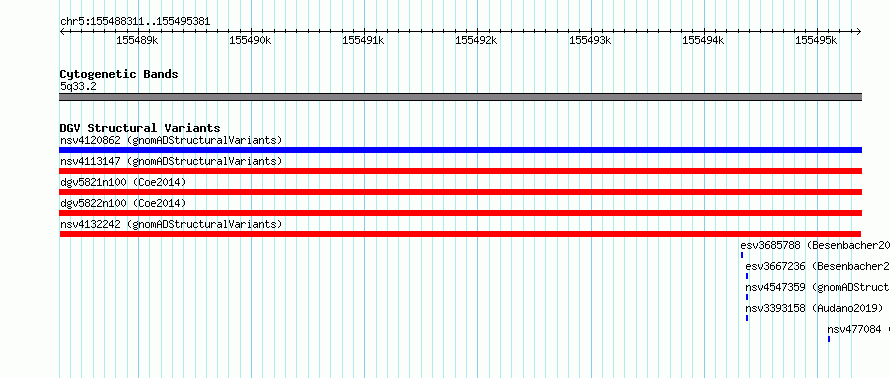Click the 155491k ruler position
890x378 pixels.
coord(364,40)
